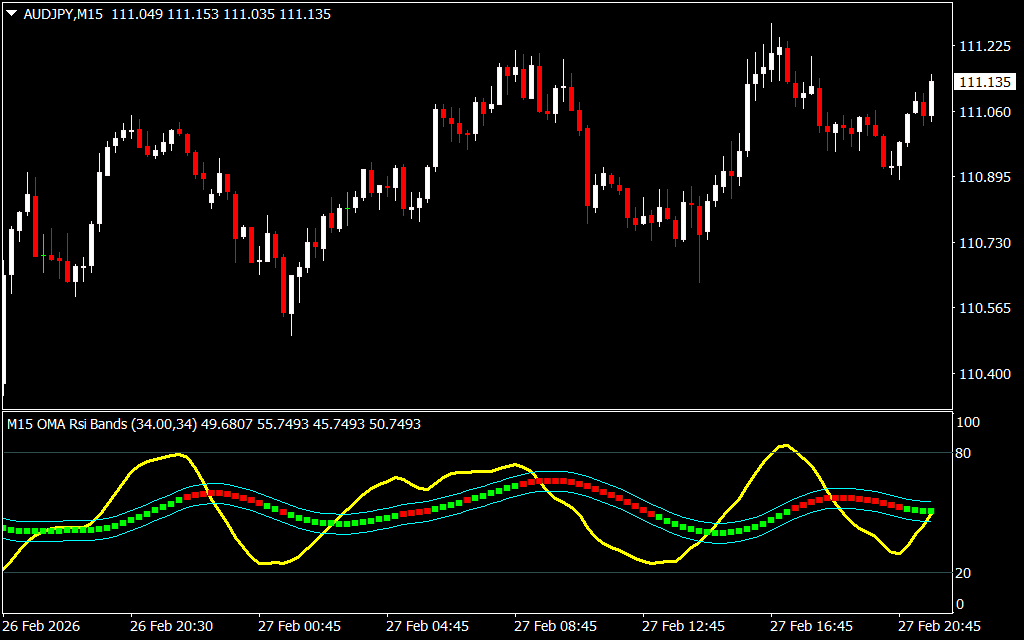
Task: Click the 110.895 price axis label
Action: [x=984, y=178]
